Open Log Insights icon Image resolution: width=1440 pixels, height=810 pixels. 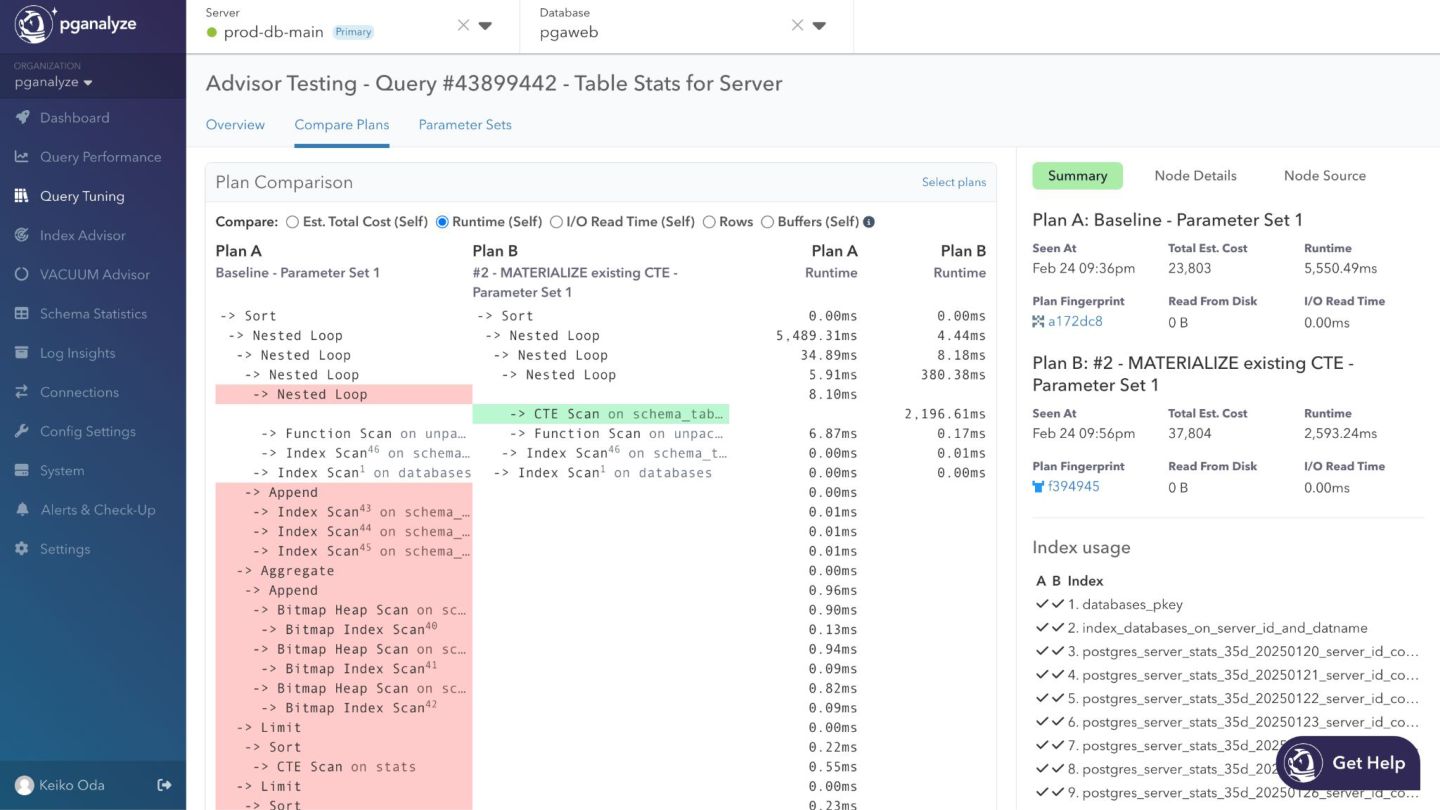[21, 353]
